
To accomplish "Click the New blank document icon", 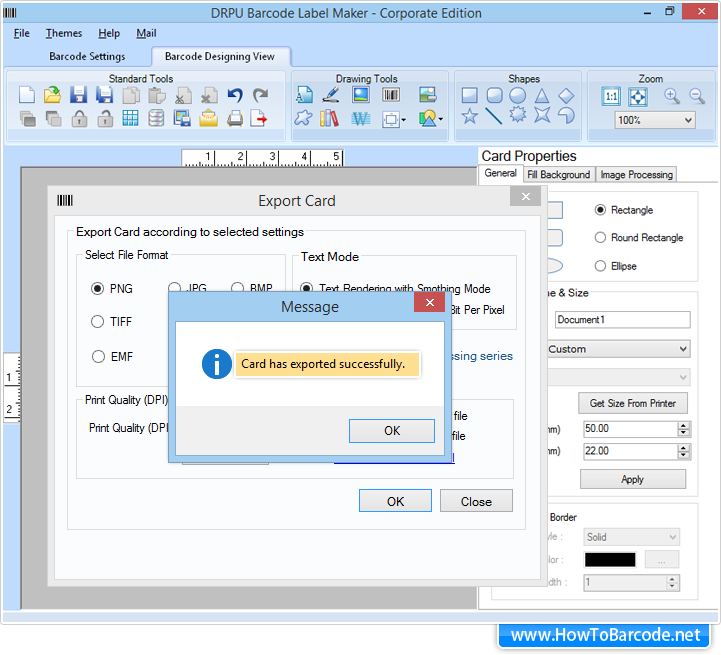I will pos(27,95).
